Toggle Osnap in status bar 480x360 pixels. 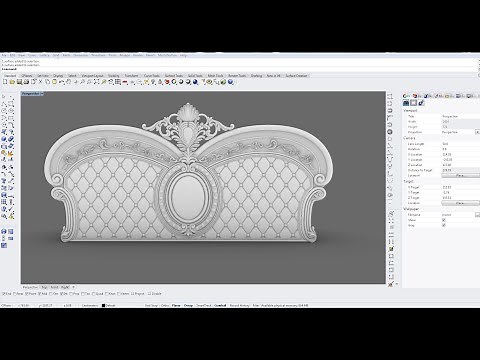[188, 305]
